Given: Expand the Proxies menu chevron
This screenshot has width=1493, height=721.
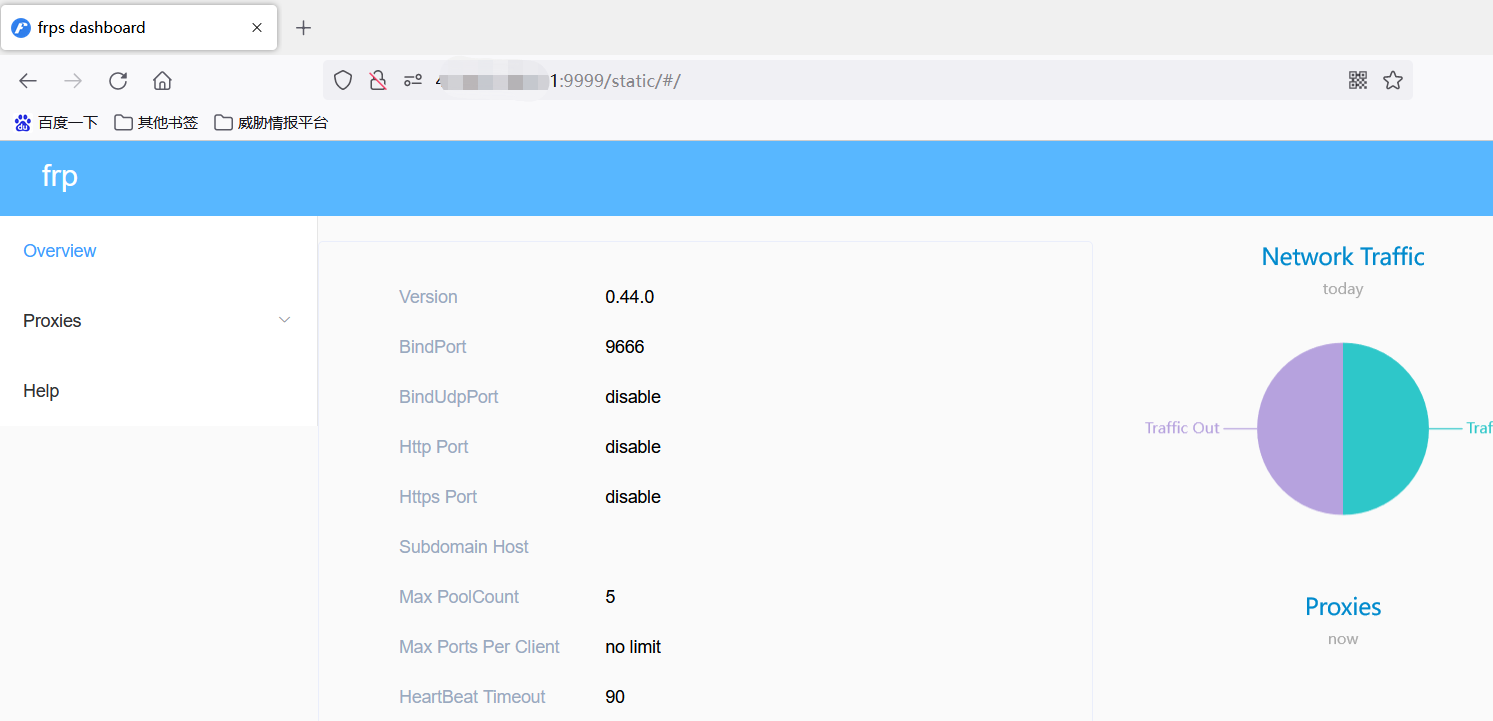Looking at the screenshot, I should [284, 320].
